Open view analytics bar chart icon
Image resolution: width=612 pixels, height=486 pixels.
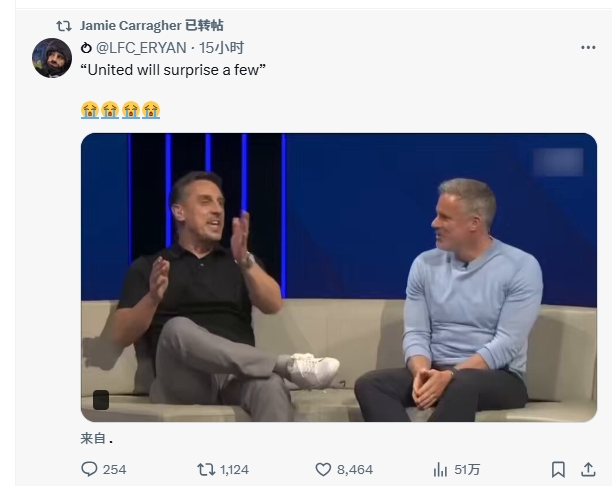440,469
